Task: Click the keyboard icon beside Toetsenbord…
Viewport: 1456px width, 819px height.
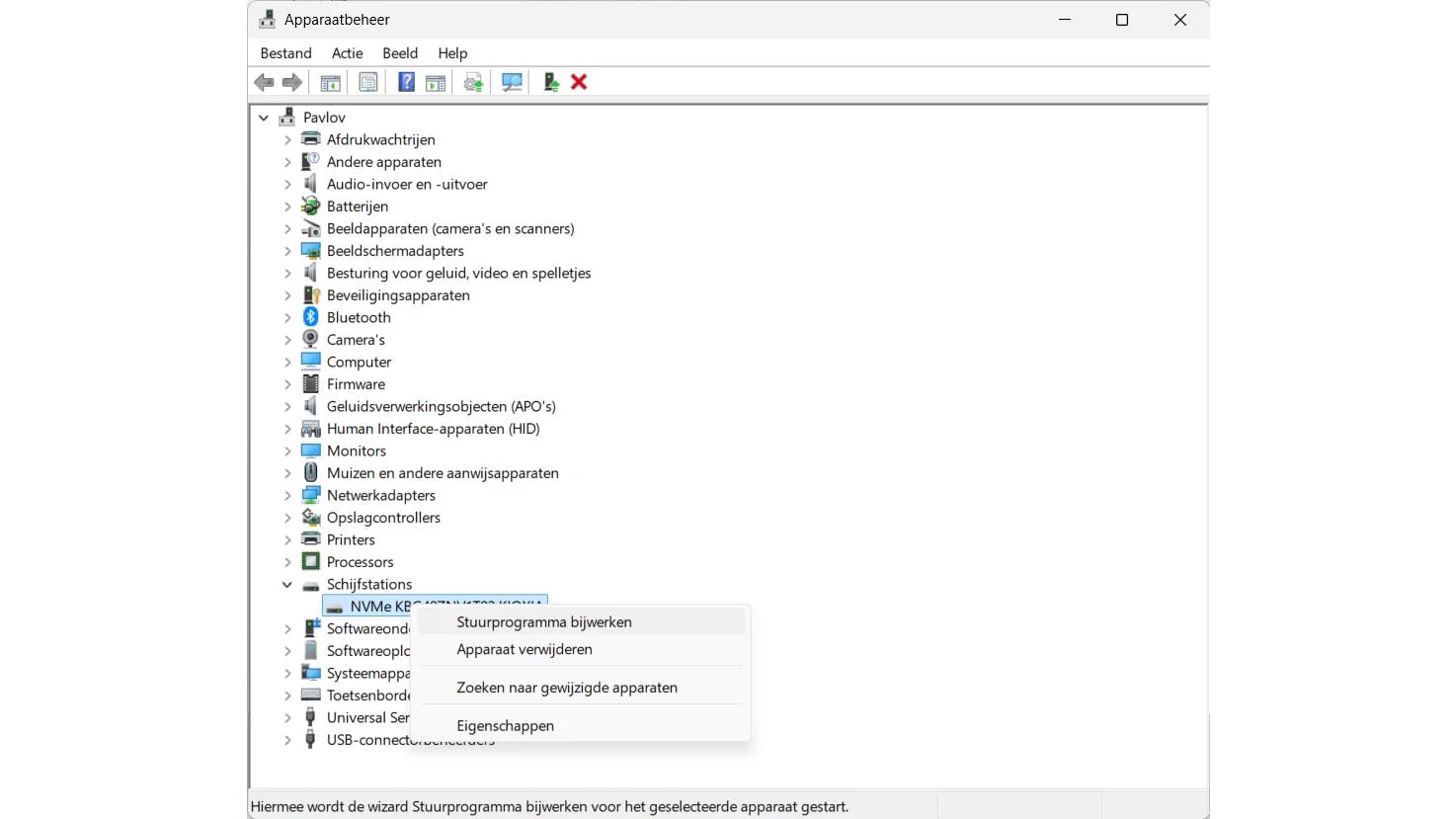Action: tap(311, 695)
